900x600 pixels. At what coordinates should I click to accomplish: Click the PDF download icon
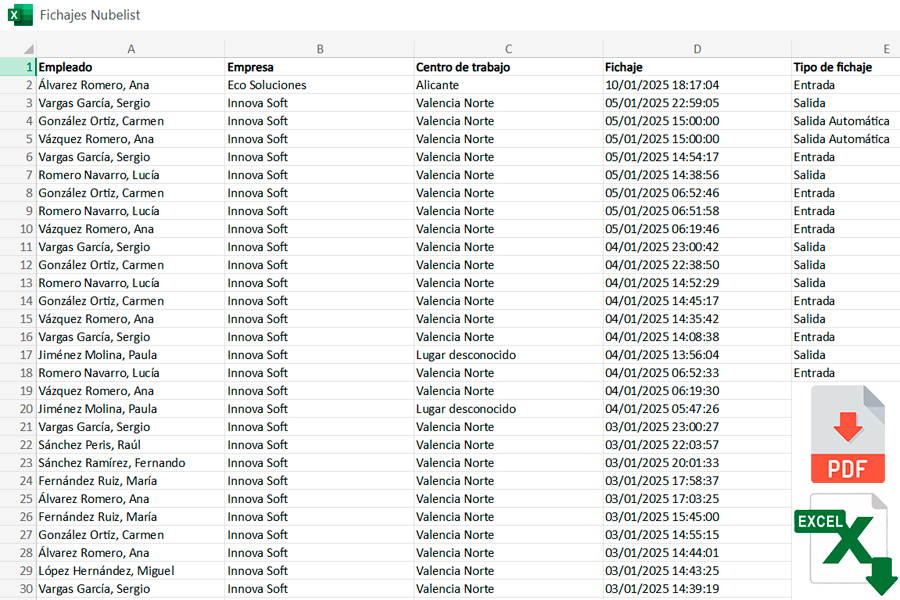click(x=847, y=435)
